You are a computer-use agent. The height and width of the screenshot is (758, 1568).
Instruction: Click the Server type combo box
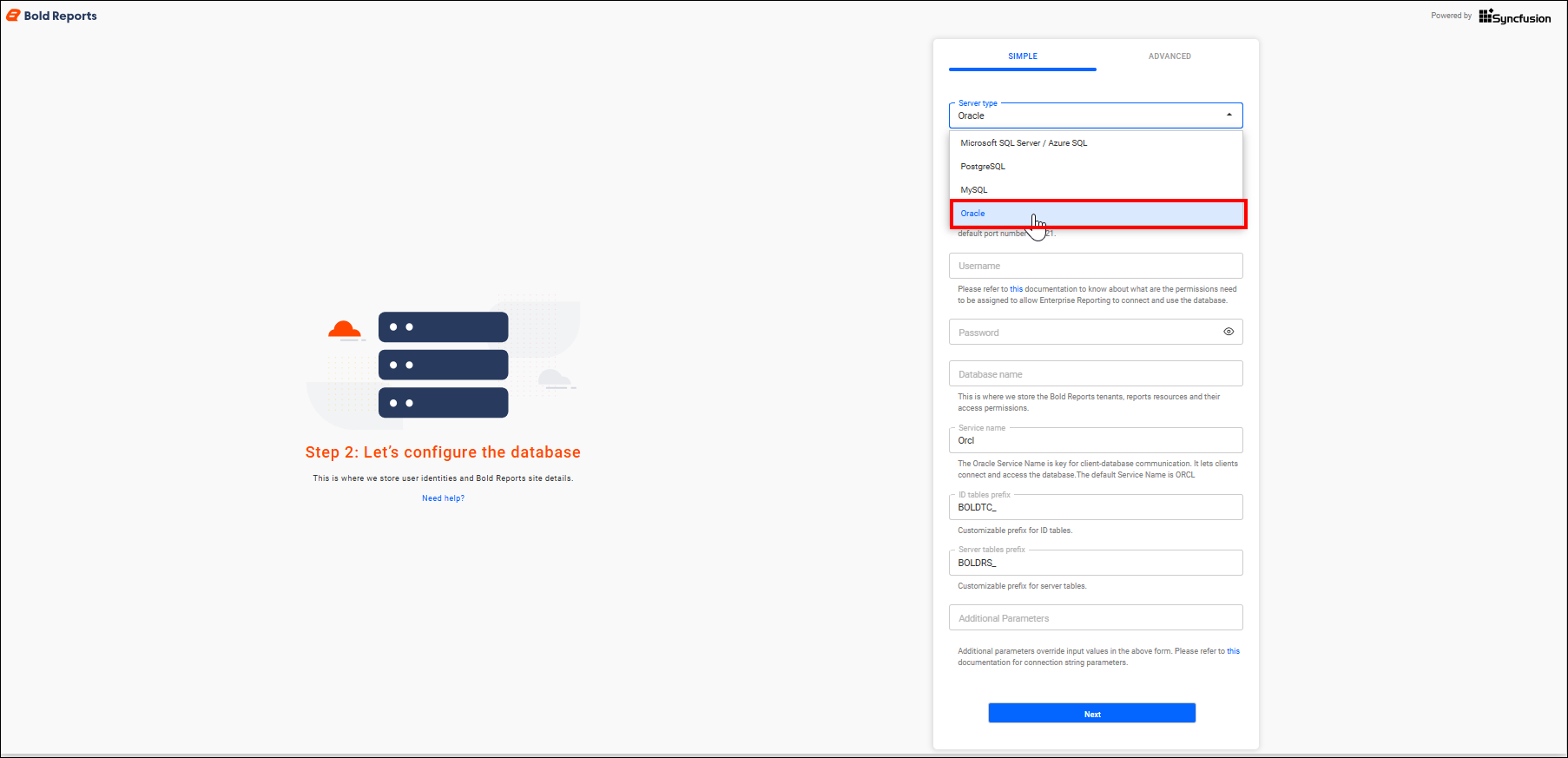pyautogui.click(x=1096, y=115)
